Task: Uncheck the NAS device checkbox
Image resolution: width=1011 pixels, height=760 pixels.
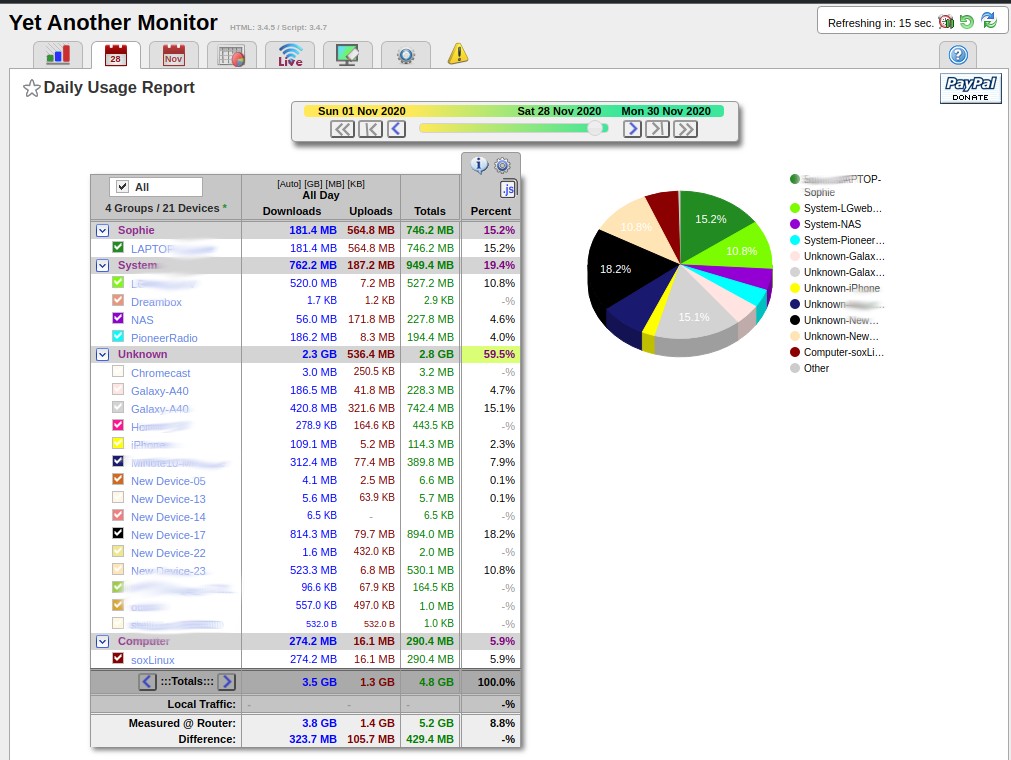Action: pos(118,319)
